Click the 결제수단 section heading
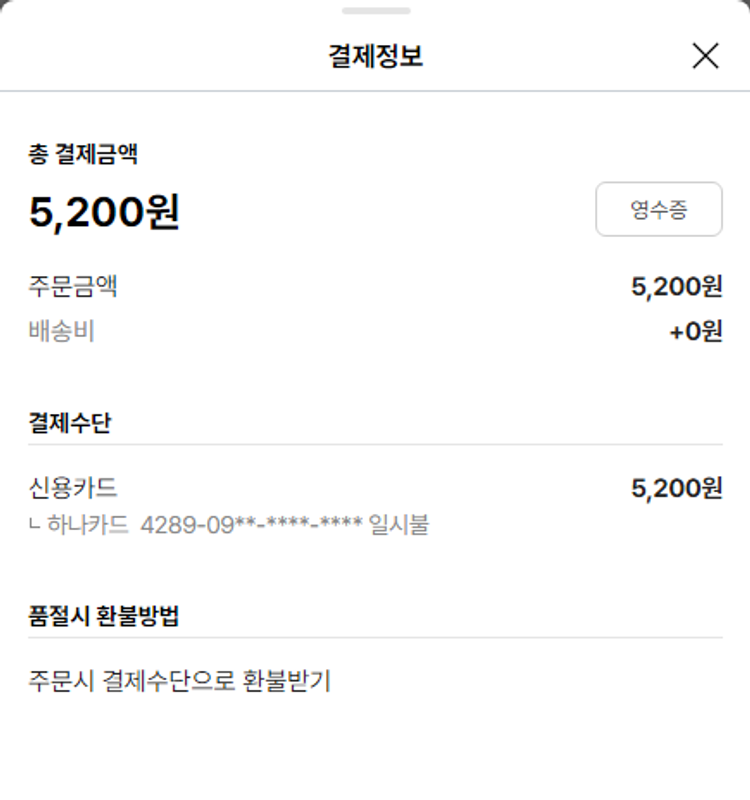750x800 pixels. [70, 422]
